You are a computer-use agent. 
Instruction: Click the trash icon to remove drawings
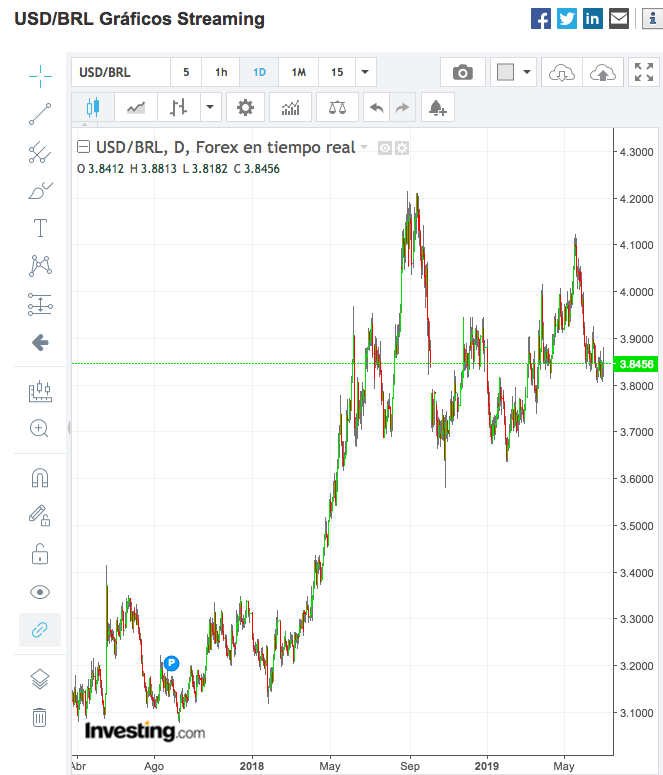[40, 717]
